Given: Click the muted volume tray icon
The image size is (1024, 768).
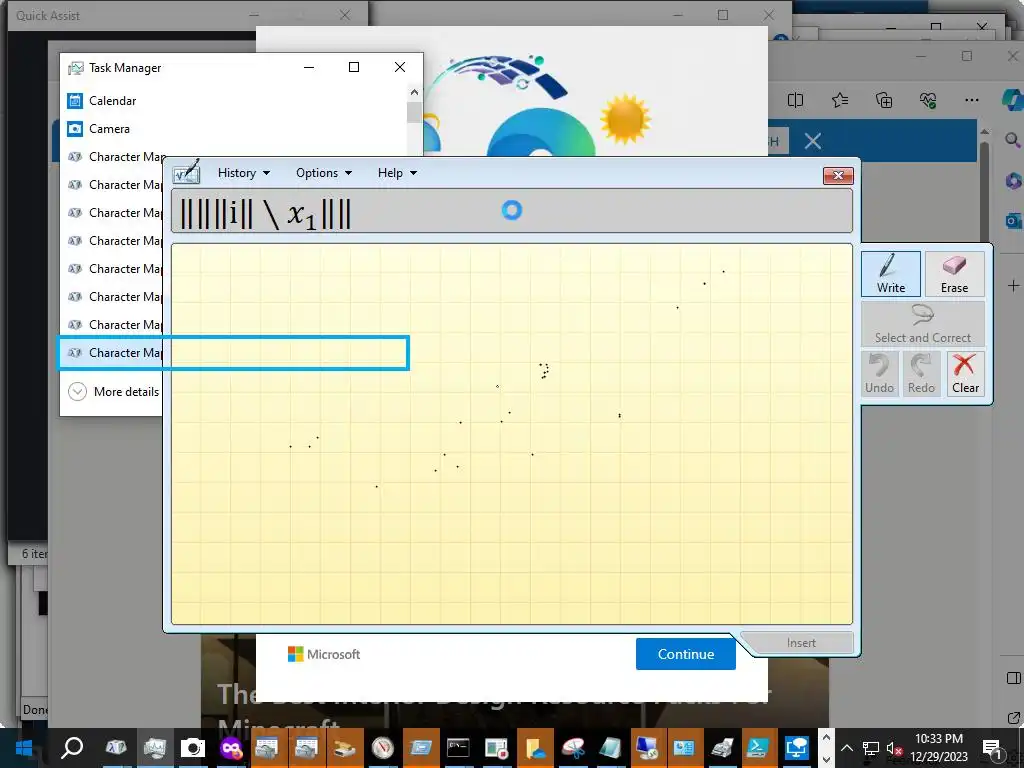Looking at the screenshot, I should (893, 748).
